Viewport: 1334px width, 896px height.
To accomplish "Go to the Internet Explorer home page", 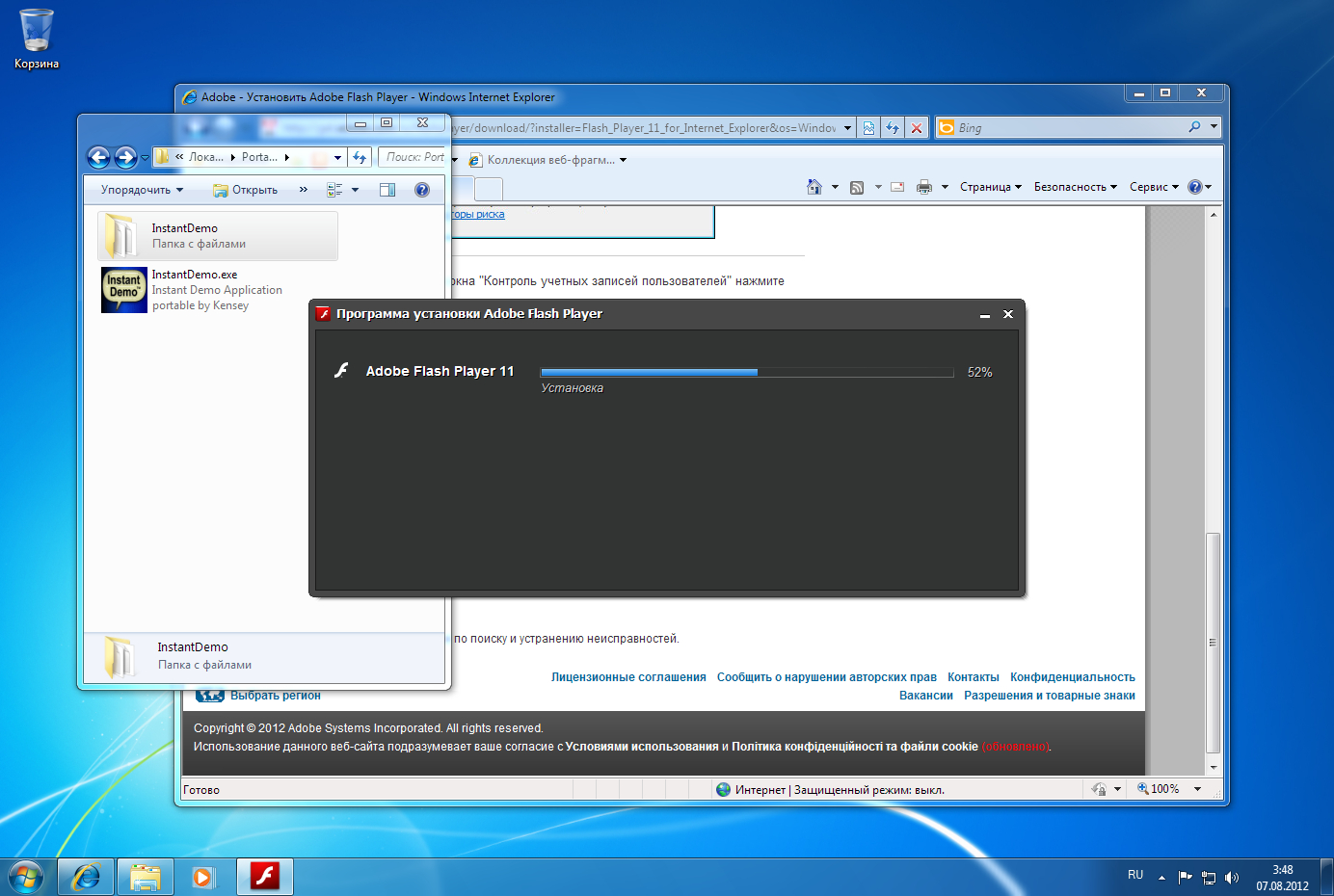I will pos(814,187).
